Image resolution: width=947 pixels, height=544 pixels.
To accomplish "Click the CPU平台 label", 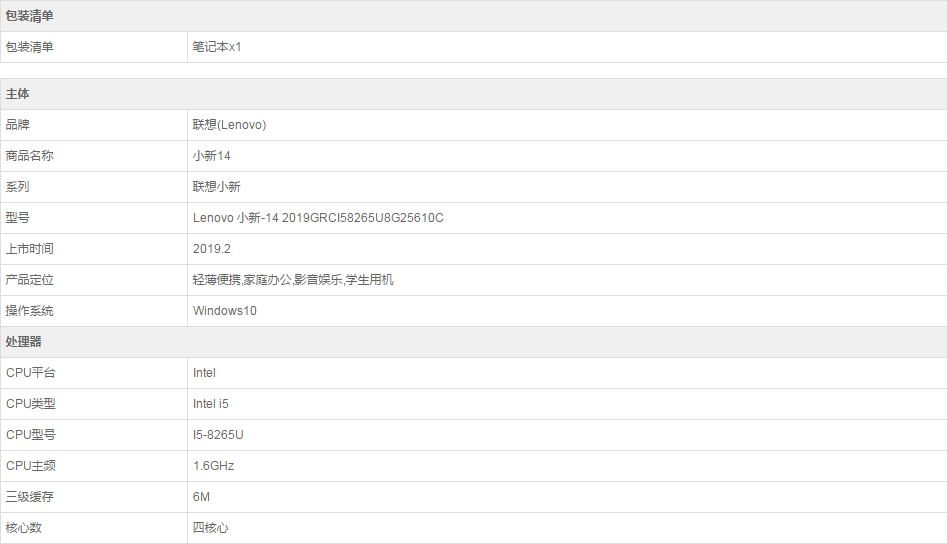I will point(31,373).
